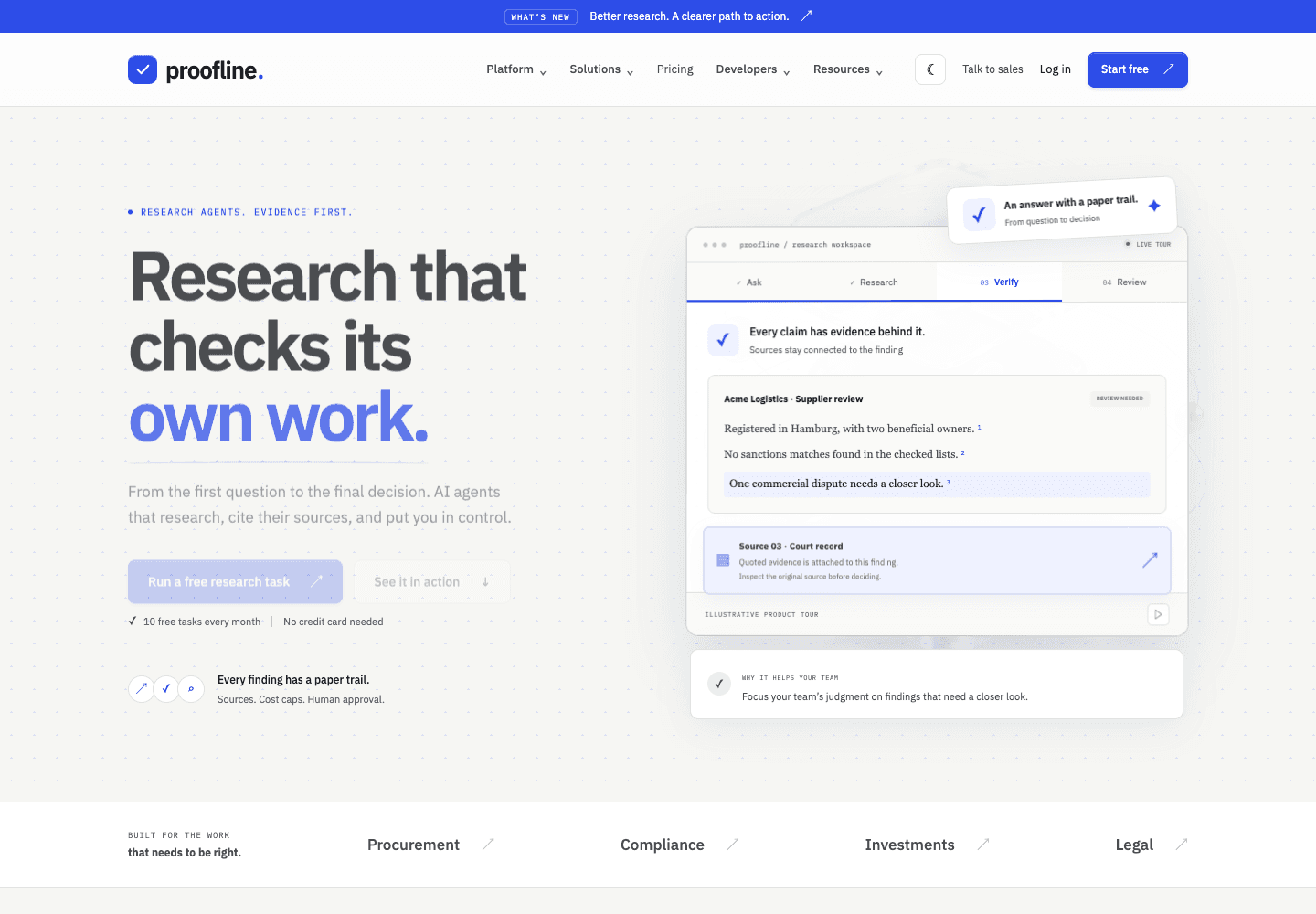
Task: Expand the Resources dropdown menu
Action: pyautogui.click(x=848, y=69)
